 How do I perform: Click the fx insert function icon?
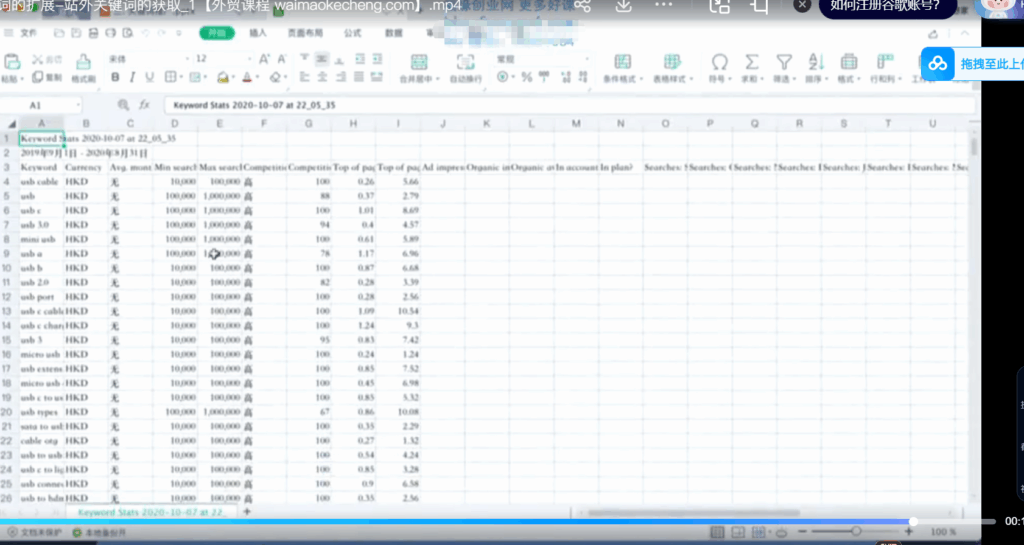[144, 104]
